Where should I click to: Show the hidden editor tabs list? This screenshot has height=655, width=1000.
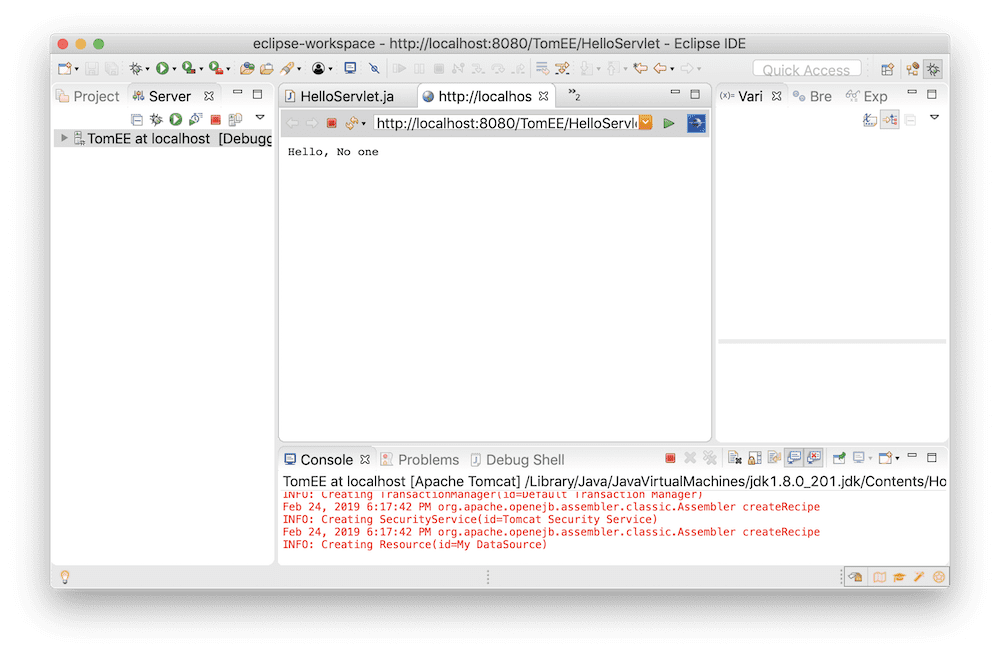tap(574, 95)
